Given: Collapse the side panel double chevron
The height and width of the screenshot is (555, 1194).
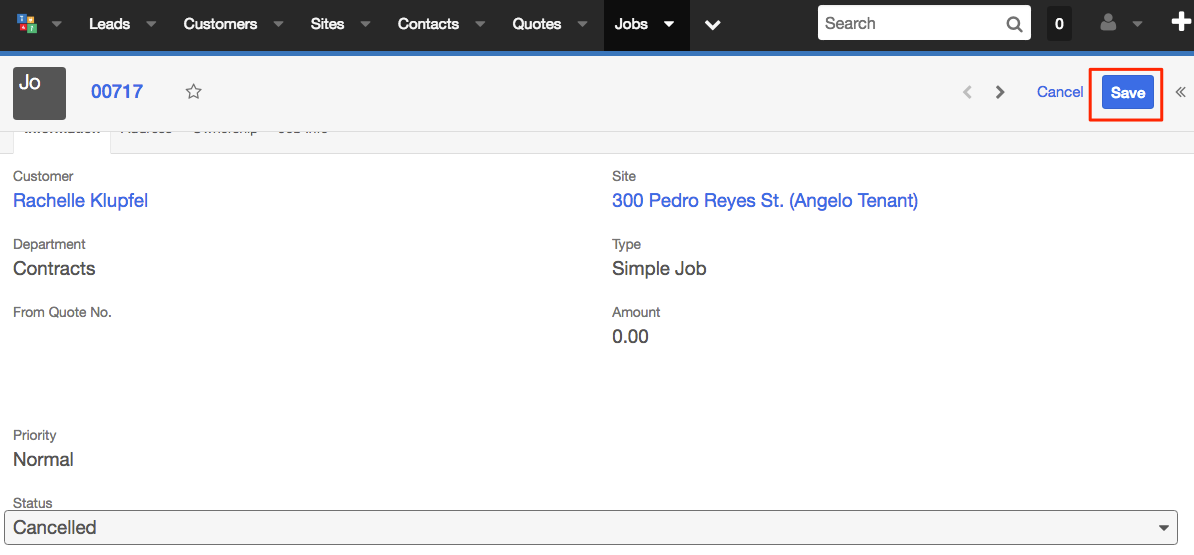Looking at the screenshot, I should (1180, 92).
